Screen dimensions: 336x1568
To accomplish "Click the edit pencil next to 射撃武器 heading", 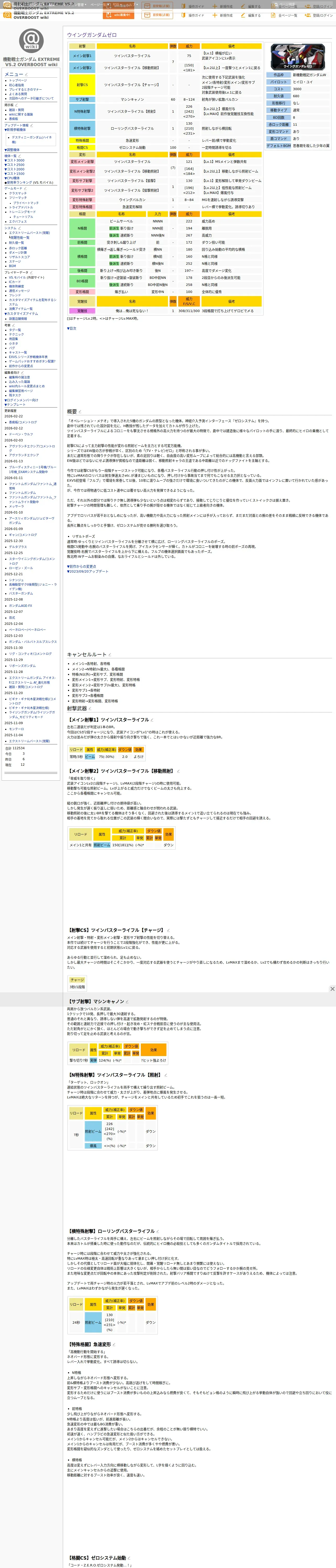I will tap(90, 708).
